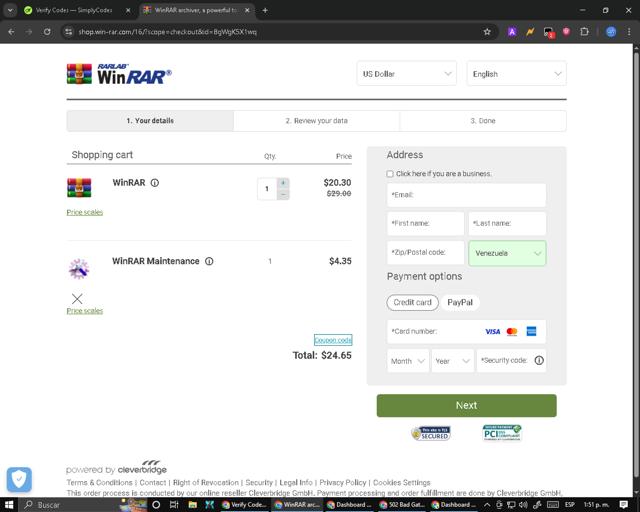Select PayPal payment option

coord(460,303)
